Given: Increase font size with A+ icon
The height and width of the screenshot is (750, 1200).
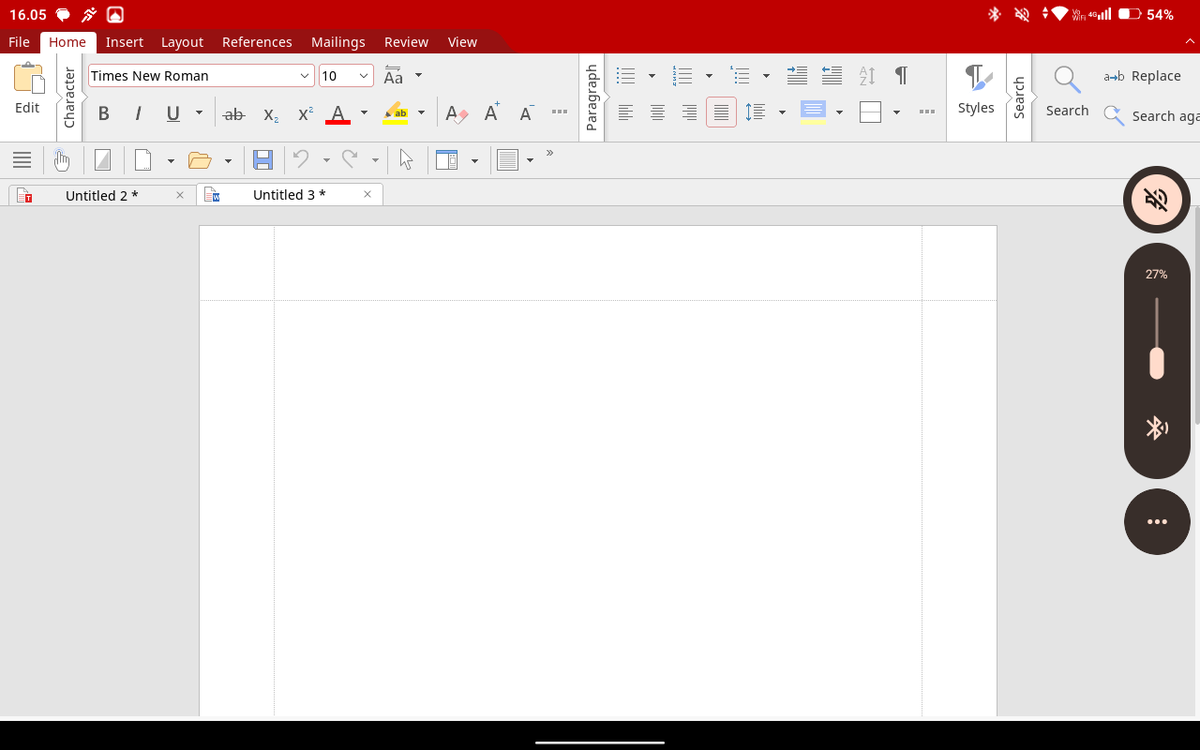Looking at the screenshot, I should pos(492,113).
